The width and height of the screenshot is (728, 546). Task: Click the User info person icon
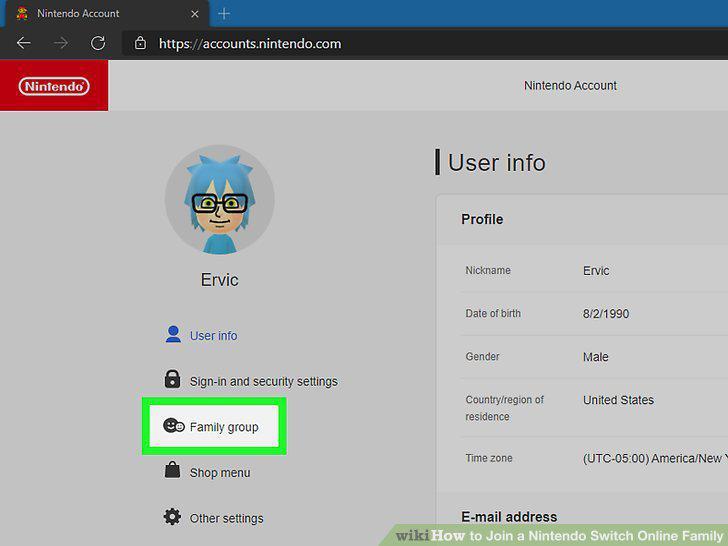pyautogui.click(x=173, y=334)
